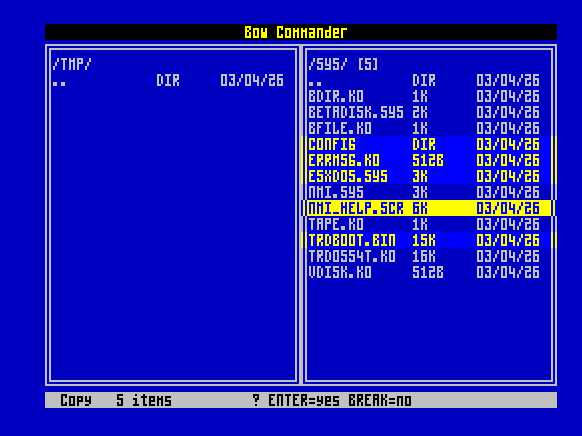Screen dimensions: 582x436
Task: Click the BFILE.KO file name
Action: [340, 128]
